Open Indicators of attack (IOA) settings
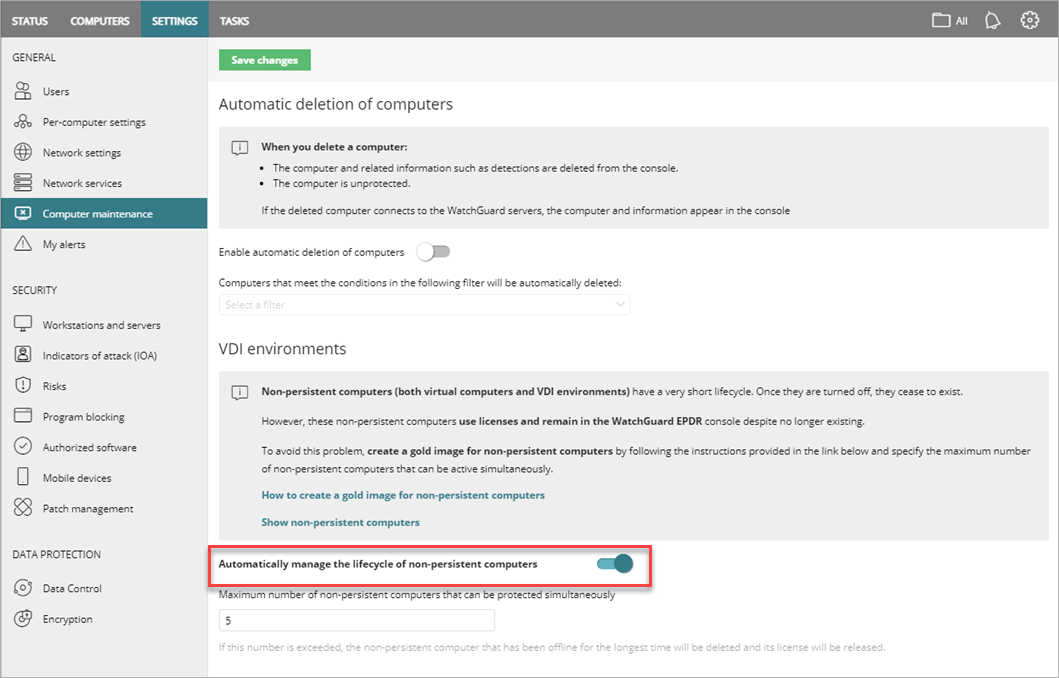 coord(98,353)
